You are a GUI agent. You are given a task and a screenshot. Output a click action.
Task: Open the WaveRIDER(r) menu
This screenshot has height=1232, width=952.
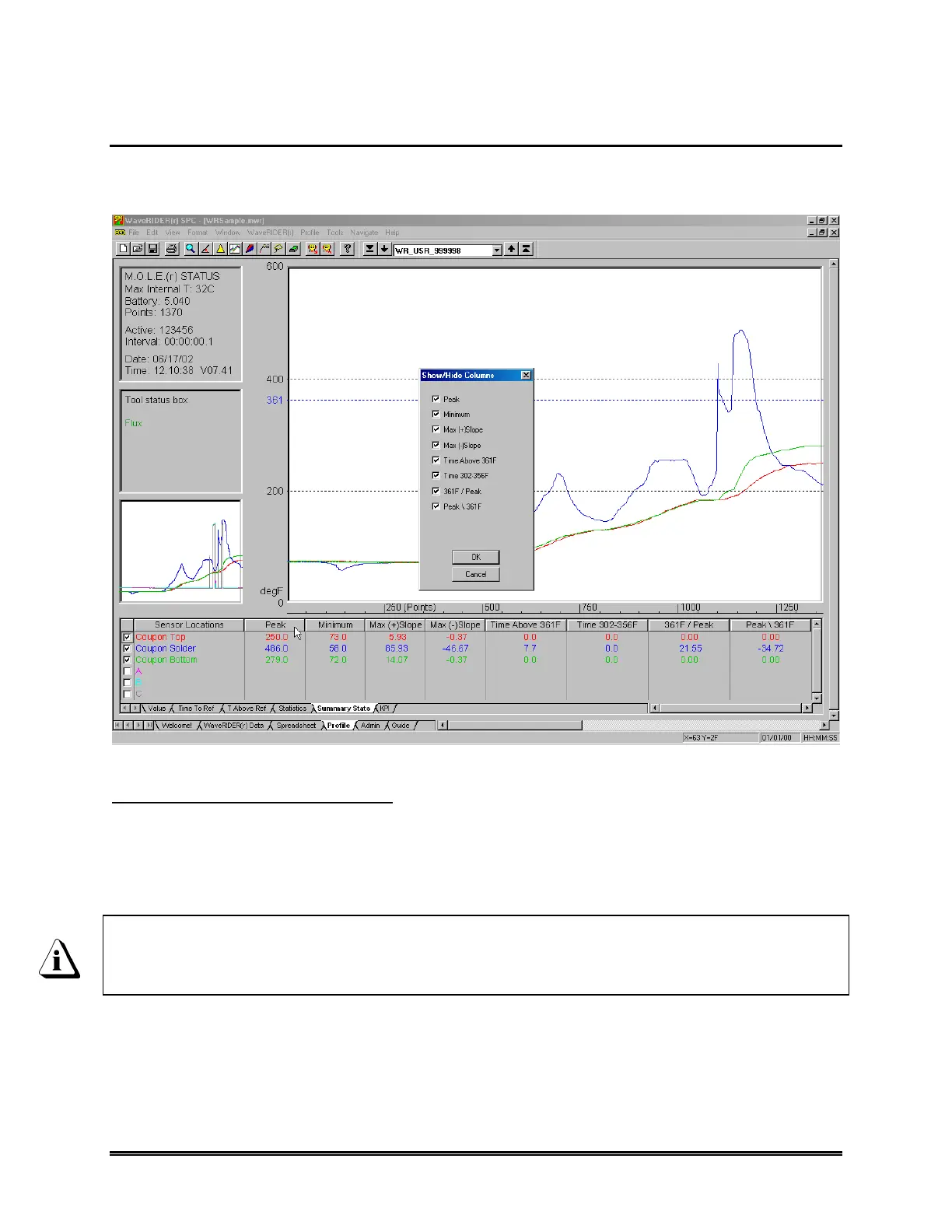tap(270, 233)
